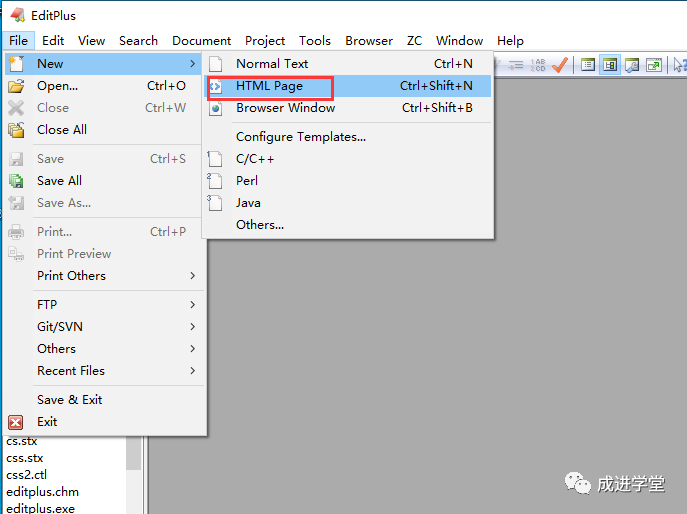The width and height of the screenshot is (687, 514).
Task: Click Exit with the red X icon
Action: click(x=105, y=422)
